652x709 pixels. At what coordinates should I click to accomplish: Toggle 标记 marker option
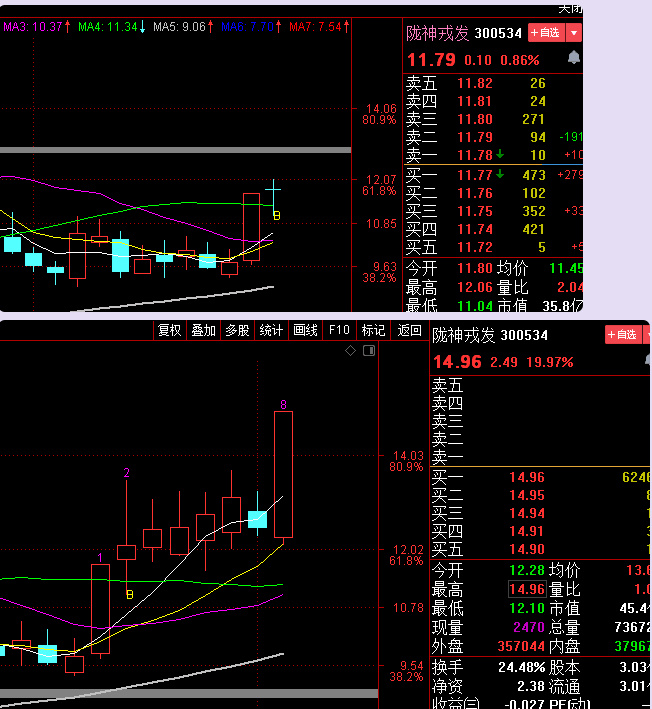[x=373, y=331]
